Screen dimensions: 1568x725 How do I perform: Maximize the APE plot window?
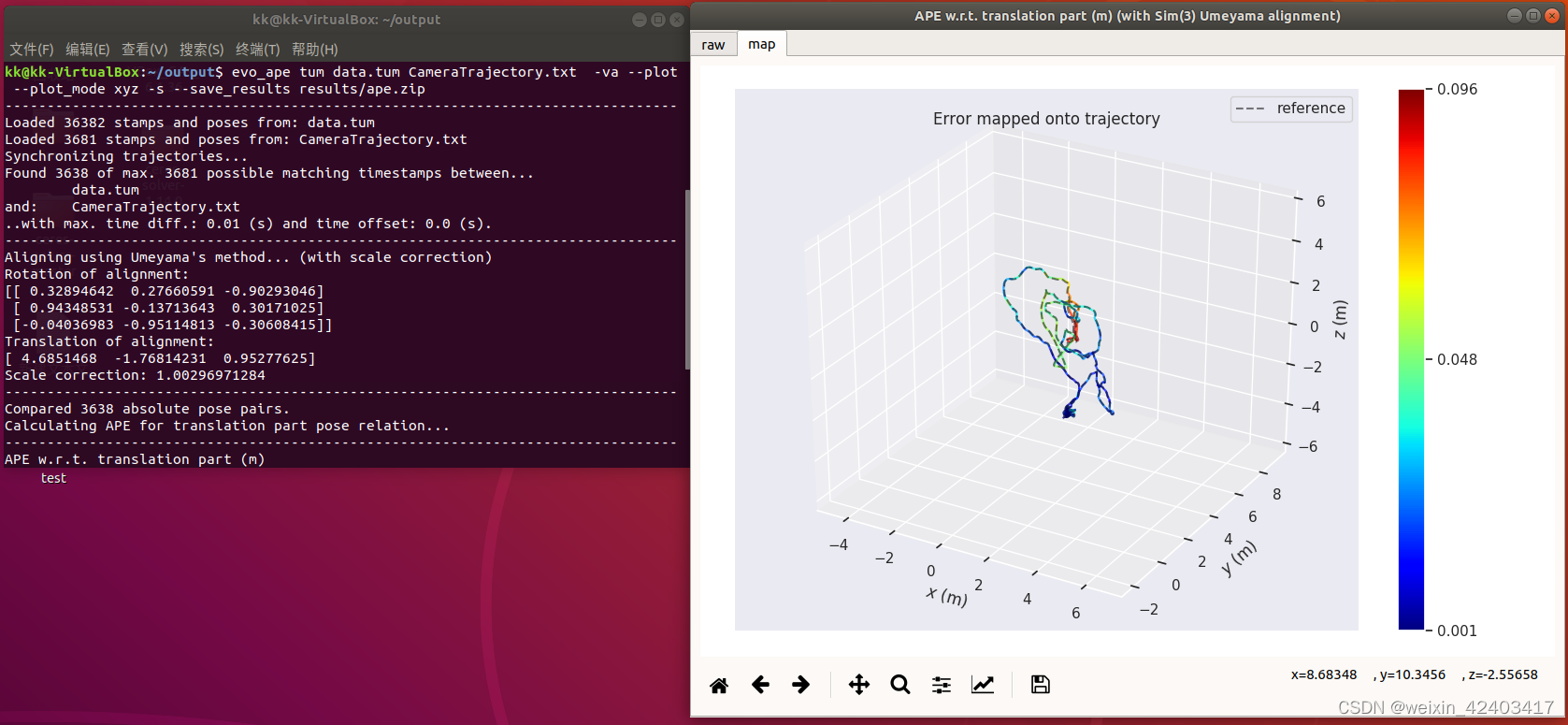[x=1533, y=16]
